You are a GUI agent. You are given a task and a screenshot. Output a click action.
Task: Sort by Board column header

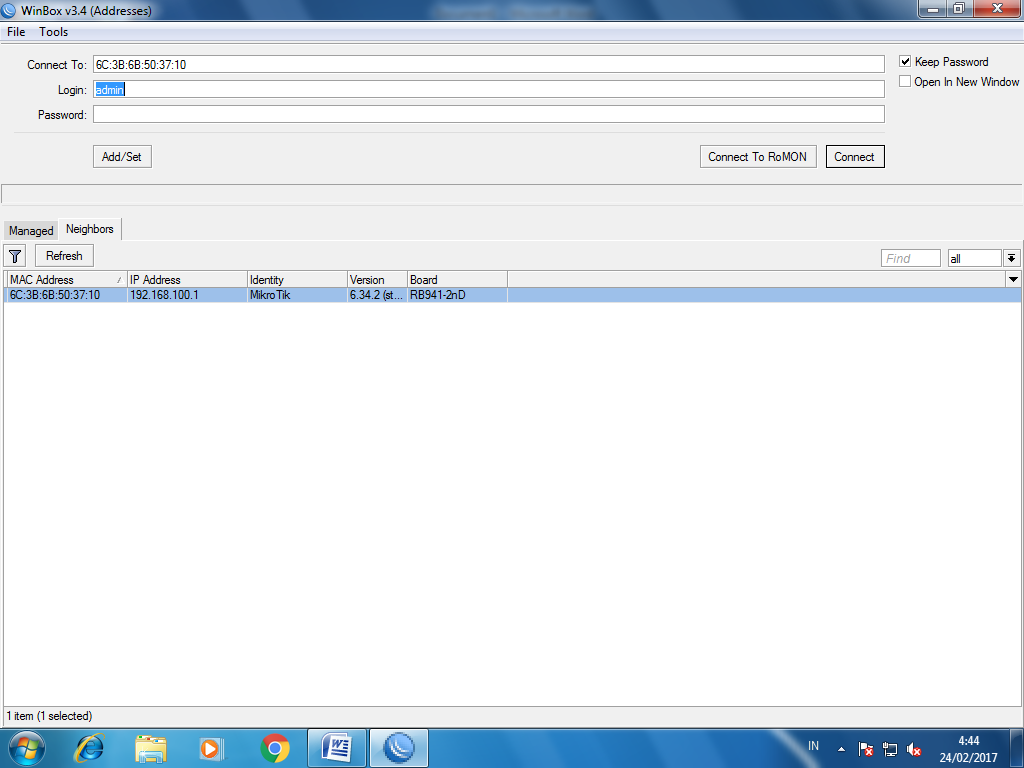pos(457,280)
